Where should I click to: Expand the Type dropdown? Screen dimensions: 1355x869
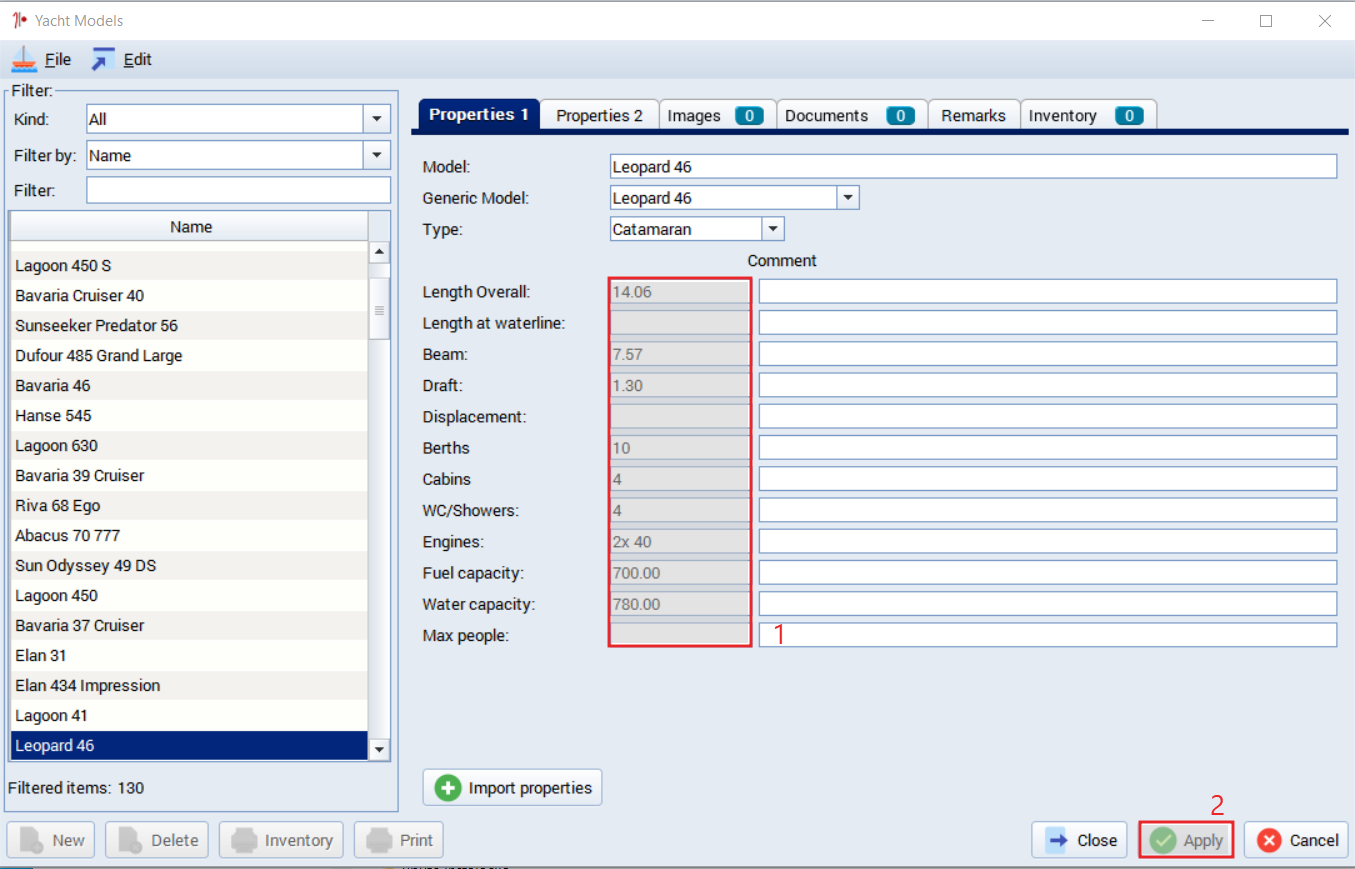pyautogui.click(x=773, y=229)
